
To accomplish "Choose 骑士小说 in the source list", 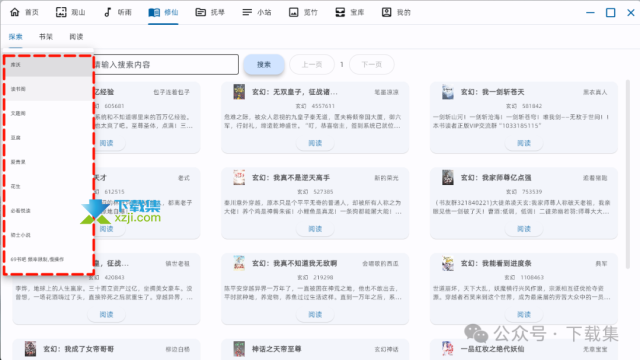I will (x=49, y=235).
